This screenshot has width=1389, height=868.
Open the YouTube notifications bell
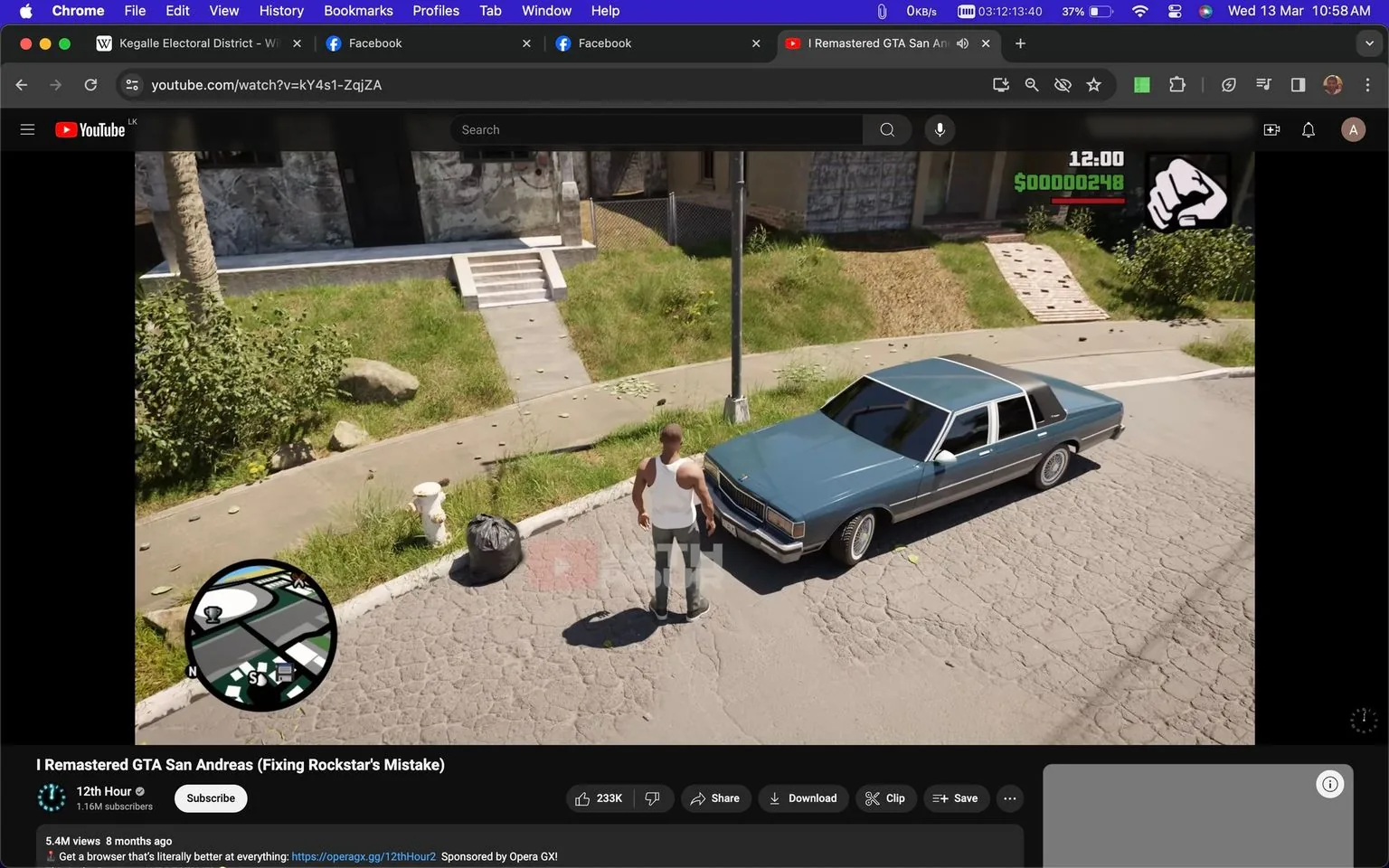1308,129
